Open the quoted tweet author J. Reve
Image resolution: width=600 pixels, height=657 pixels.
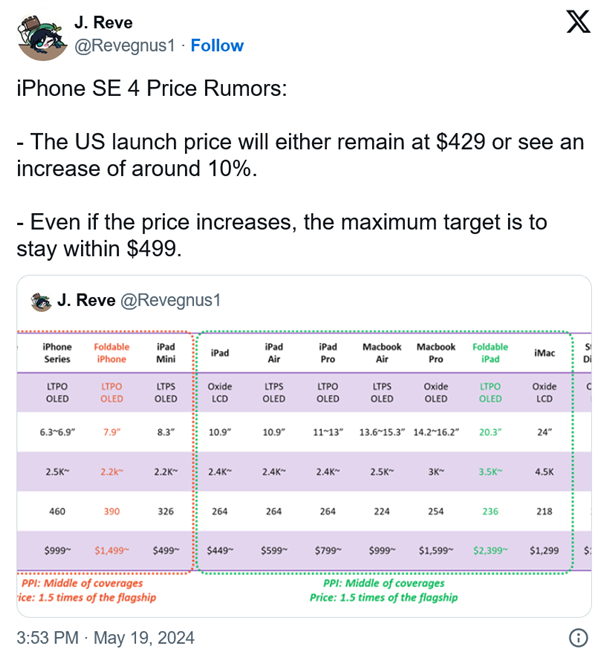tap(85, 300)
